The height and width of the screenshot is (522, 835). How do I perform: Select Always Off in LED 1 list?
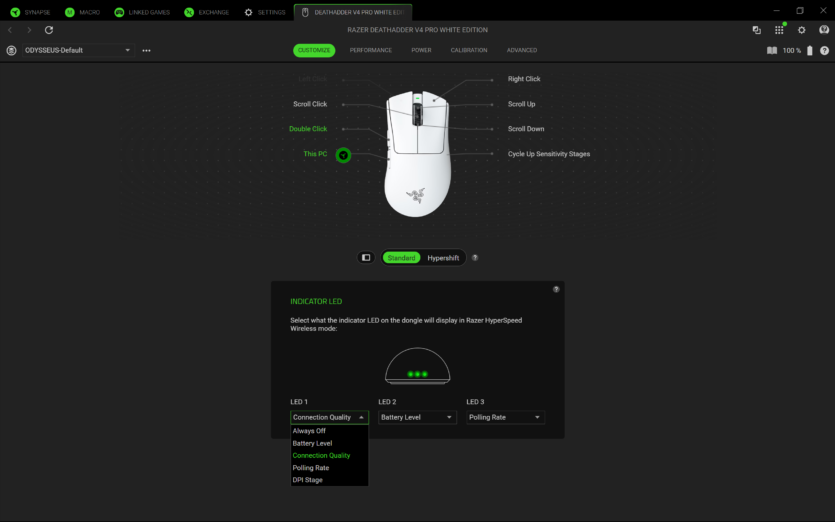click(x=309, y=431)
